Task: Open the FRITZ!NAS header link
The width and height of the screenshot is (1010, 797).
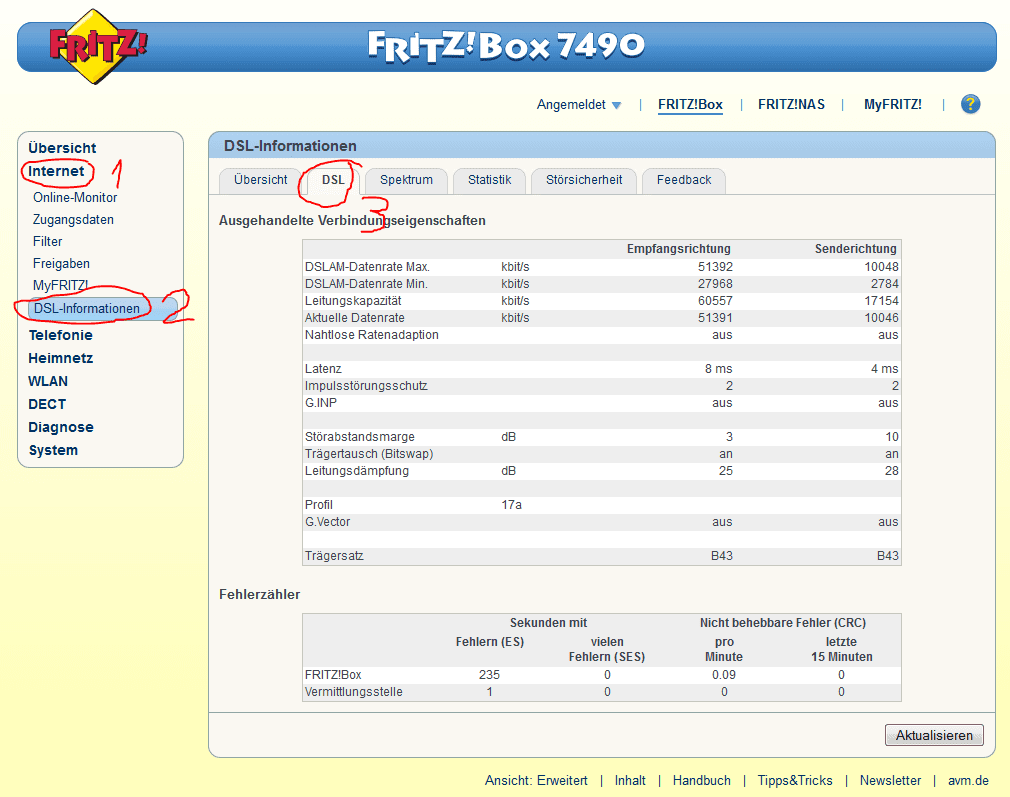Action: (x=791, y=104)
